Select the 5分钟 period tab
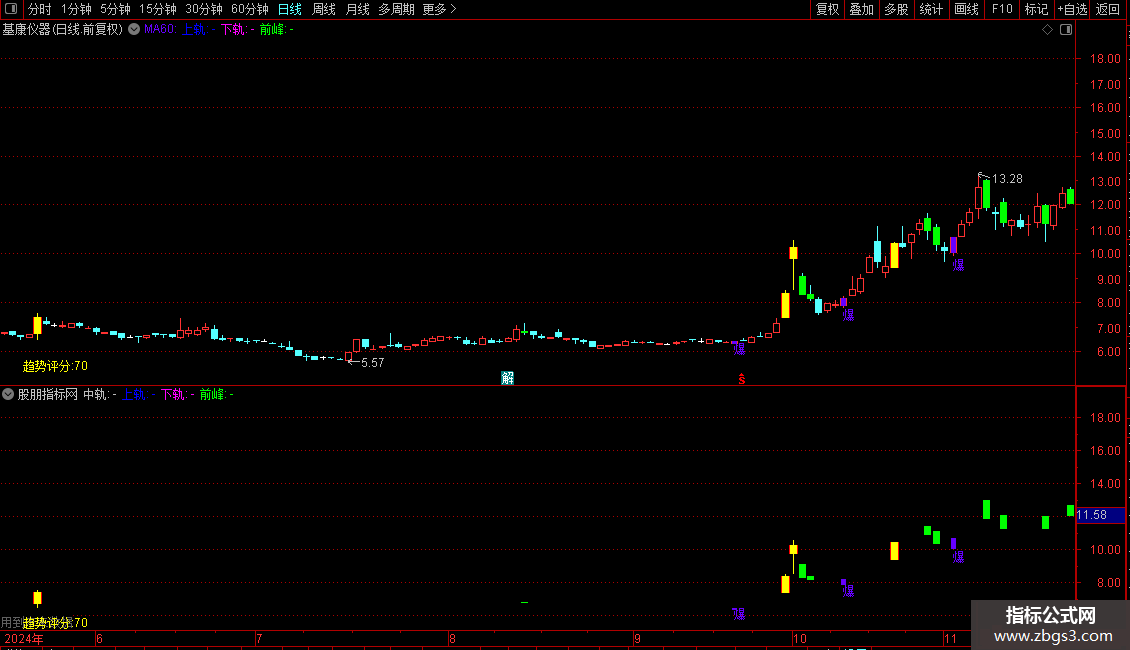The height and width of the screenshot is (650, 1130). coord(115,9)
